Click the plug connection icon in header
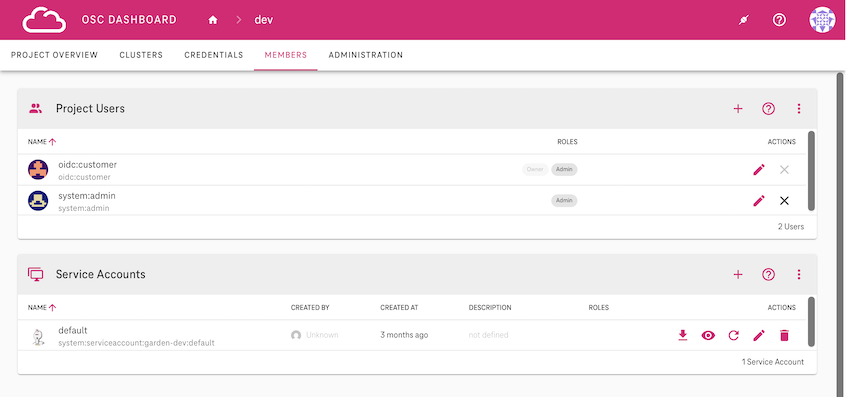 point(744,20)
